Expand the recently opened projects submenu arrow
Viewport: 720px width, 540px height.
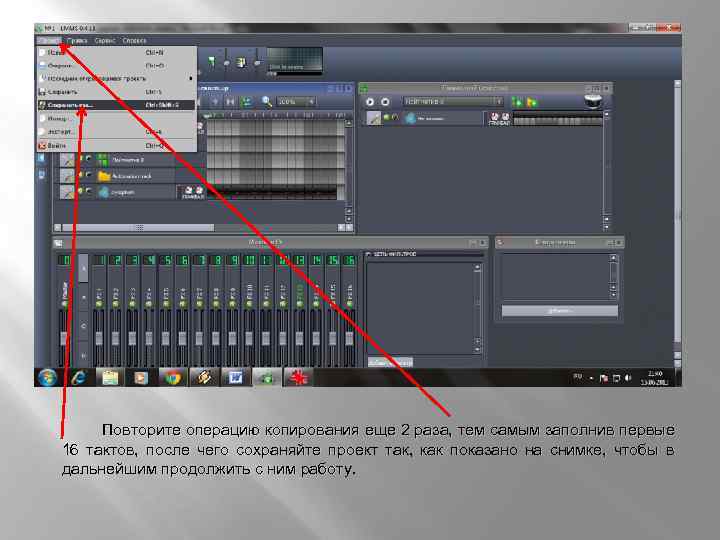tap(191, 79)
